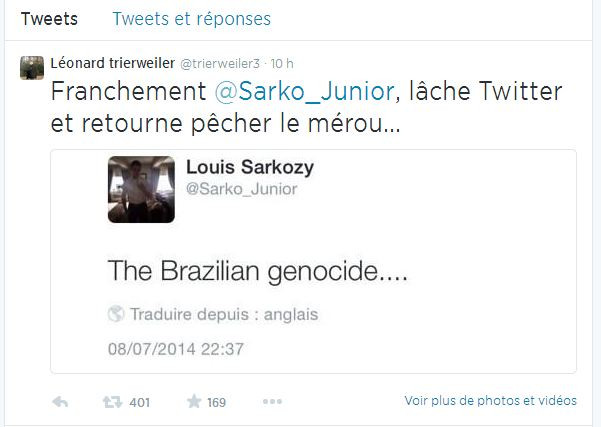
Task: Click Louis Sarkozy's profile picture in screenshot
Action: point(141,189)
